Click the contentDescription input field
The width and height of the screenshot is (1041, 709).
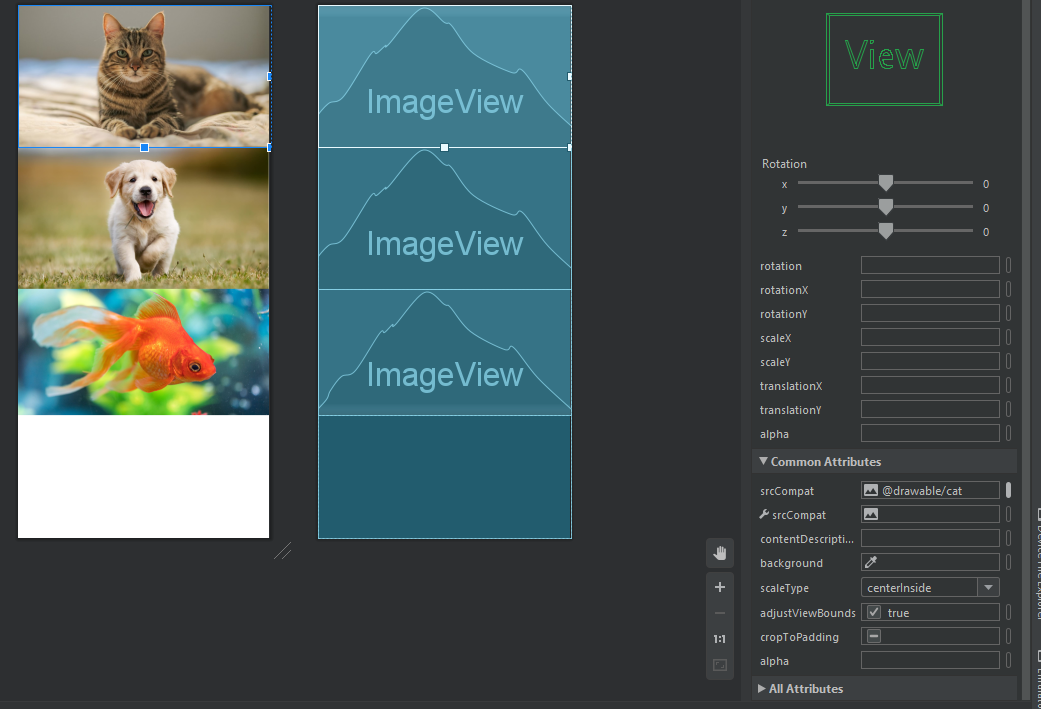930,539
